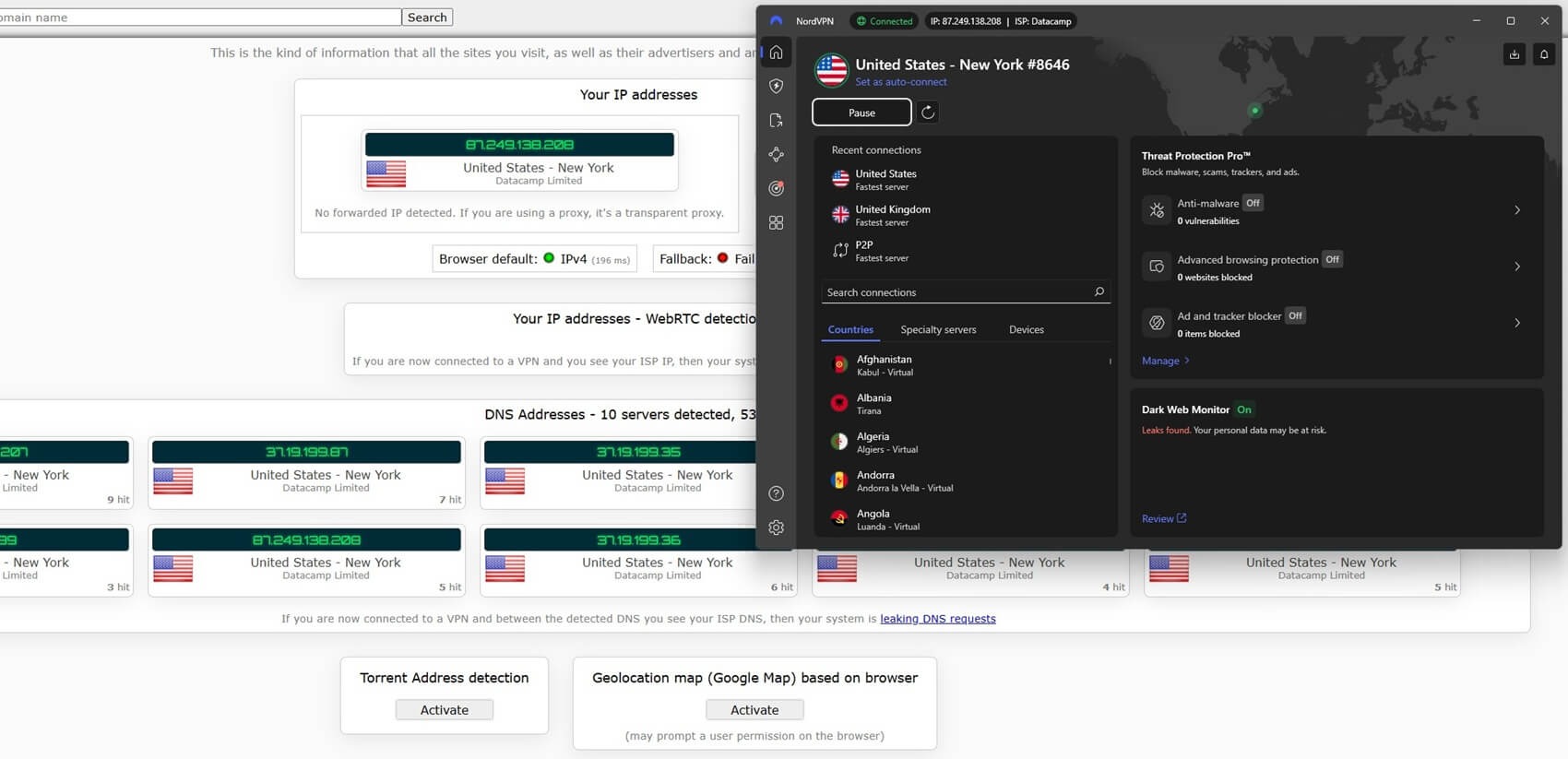
Task: Click Angola flag in country list
Action: [x=839, y=518]
